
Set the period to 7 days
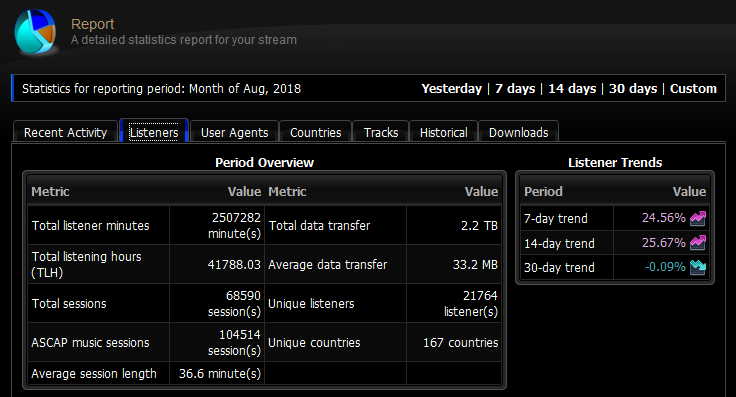coord(515,89)
